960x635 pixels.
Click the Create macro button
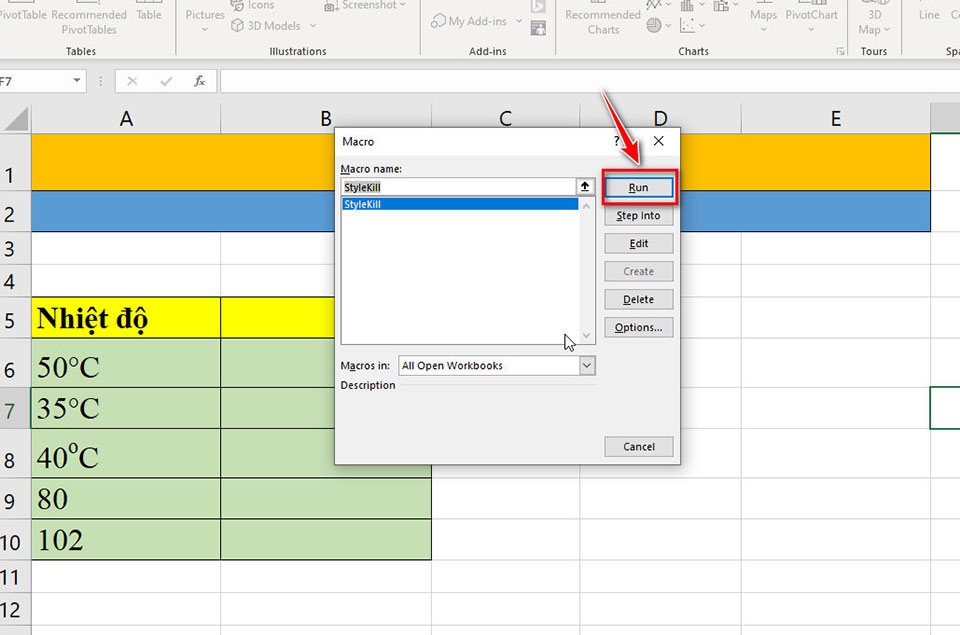639,271
